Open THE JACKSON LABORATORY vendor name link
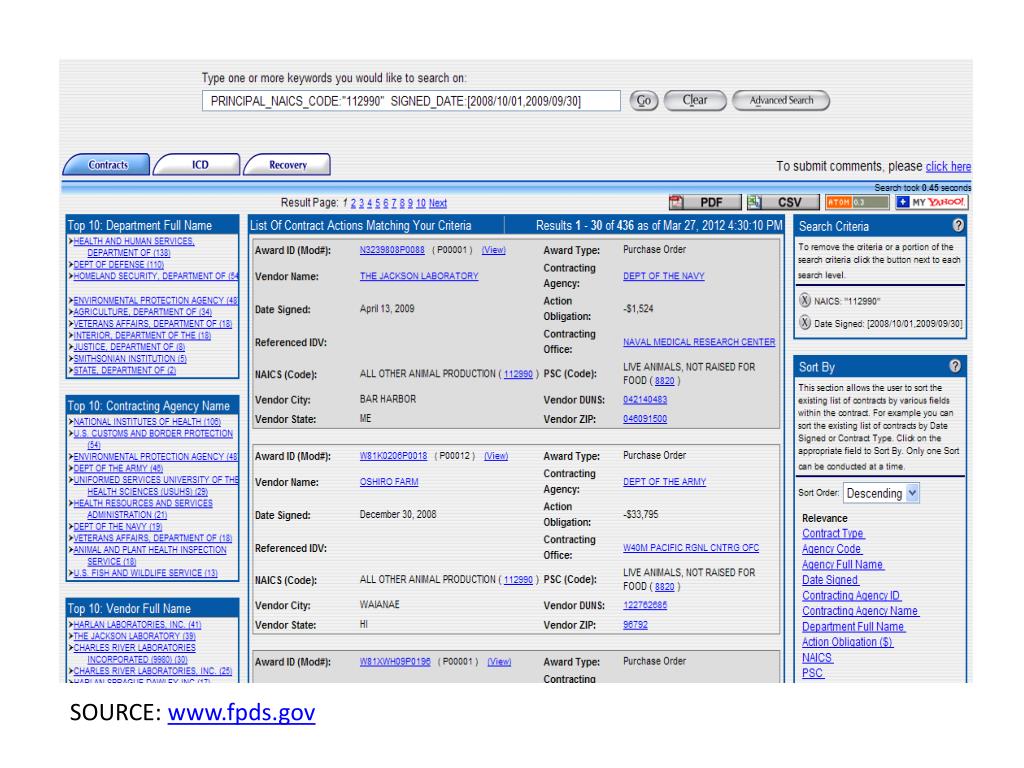This screenshot has width=1024, height=768. pos(419,276)
